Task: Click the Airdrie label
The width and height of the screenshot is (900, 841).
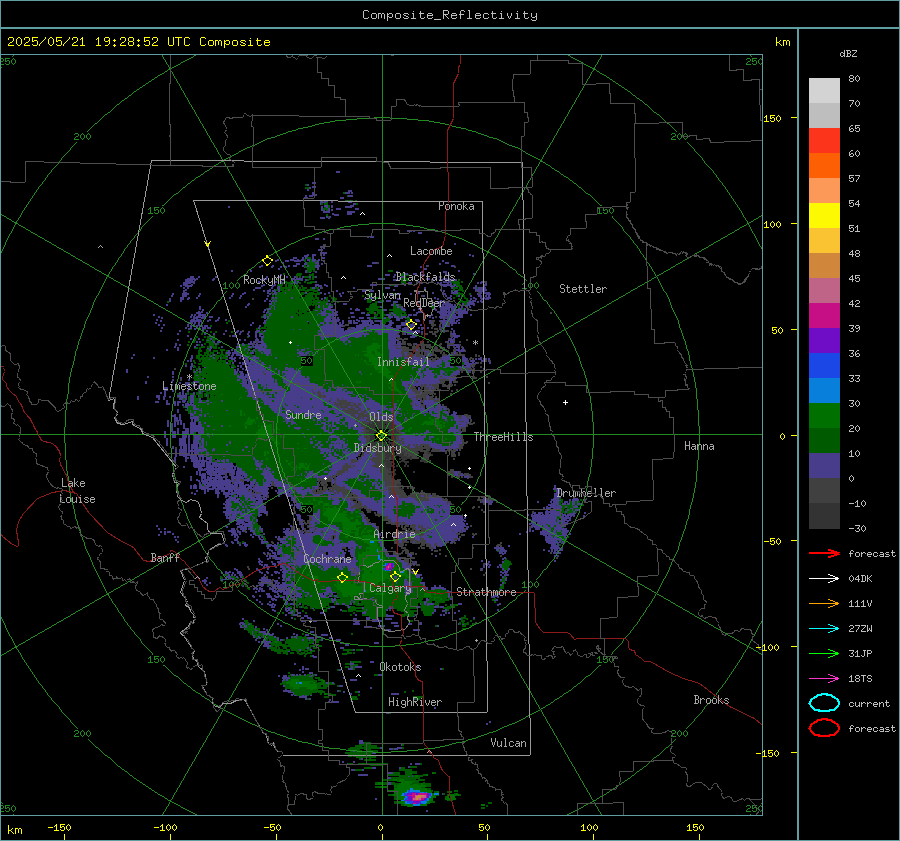Action: click(394, 534)
